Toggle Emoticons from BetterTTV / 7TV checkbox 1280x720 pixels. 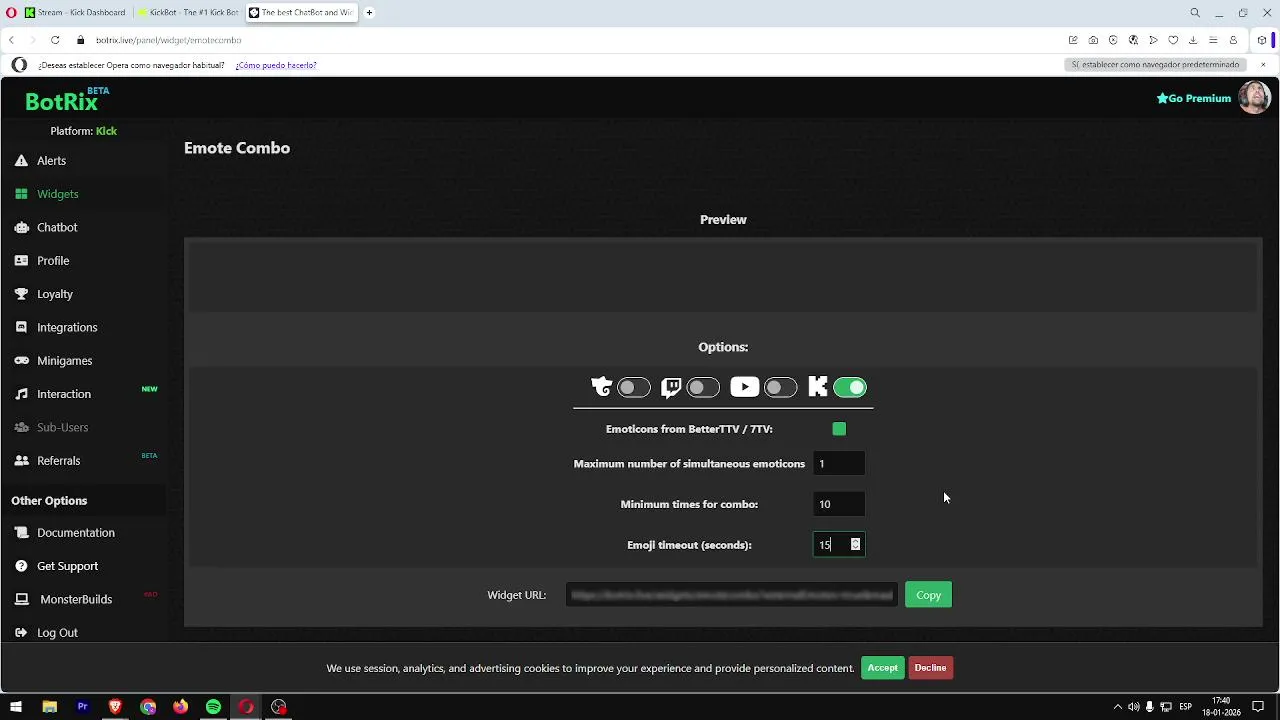[x=839, y=429]
